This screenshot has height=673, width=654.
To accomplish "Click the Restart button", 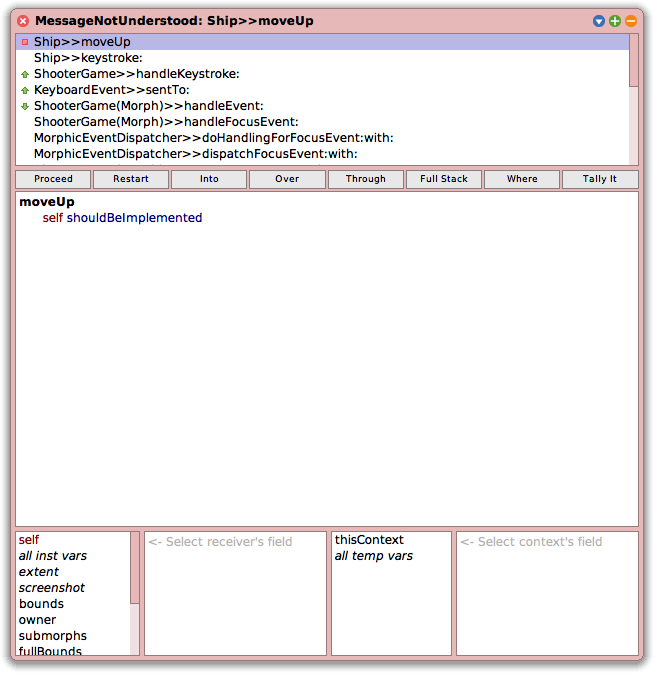I will [x=131, y=179].
